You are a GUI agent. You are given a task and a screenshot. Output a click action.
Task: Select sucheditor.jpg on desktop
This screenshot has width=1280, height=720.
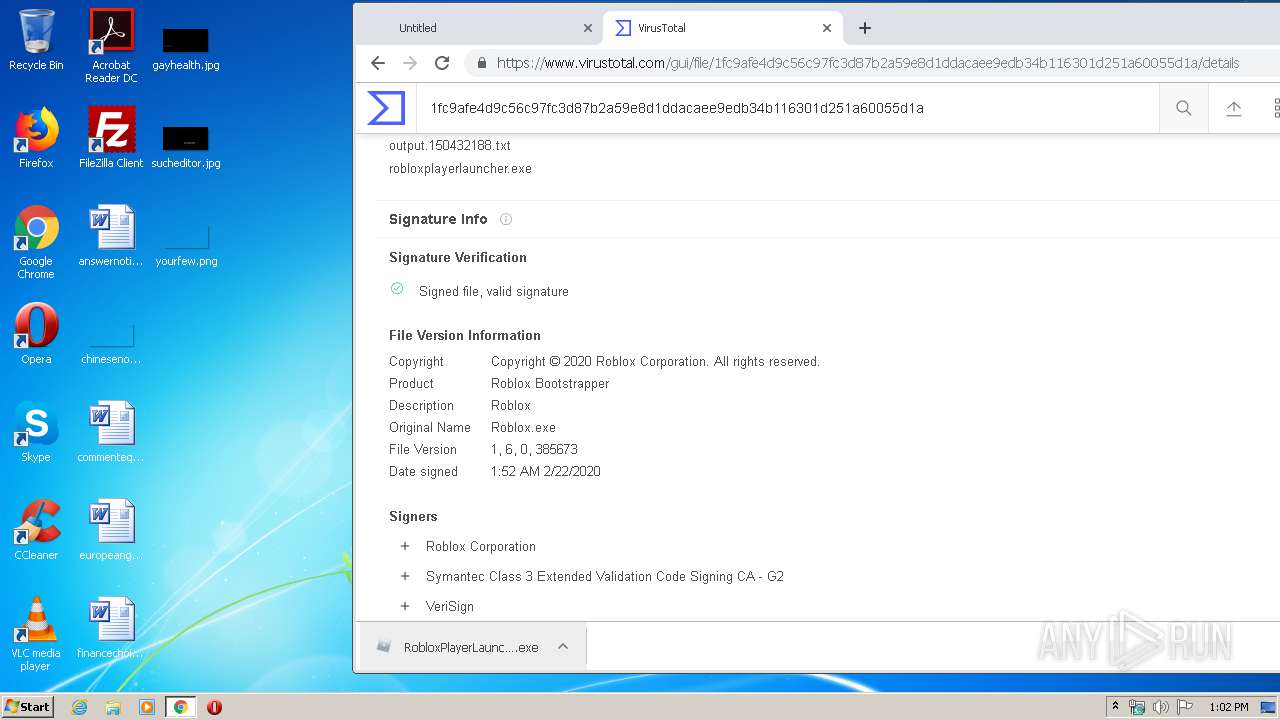pos(186,146)
